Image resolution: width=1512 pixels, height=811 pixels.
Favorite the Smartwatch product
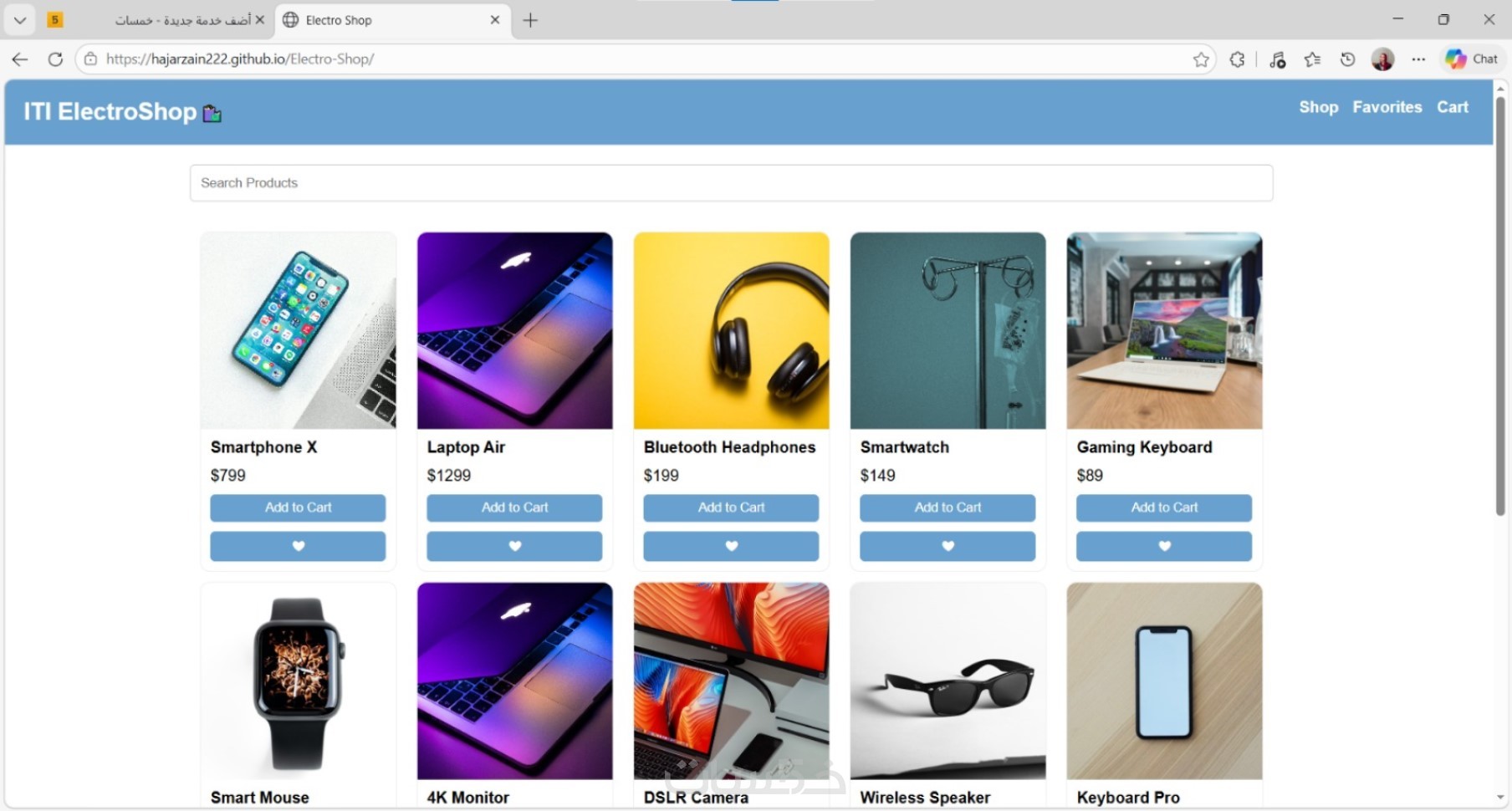(948, 546)
